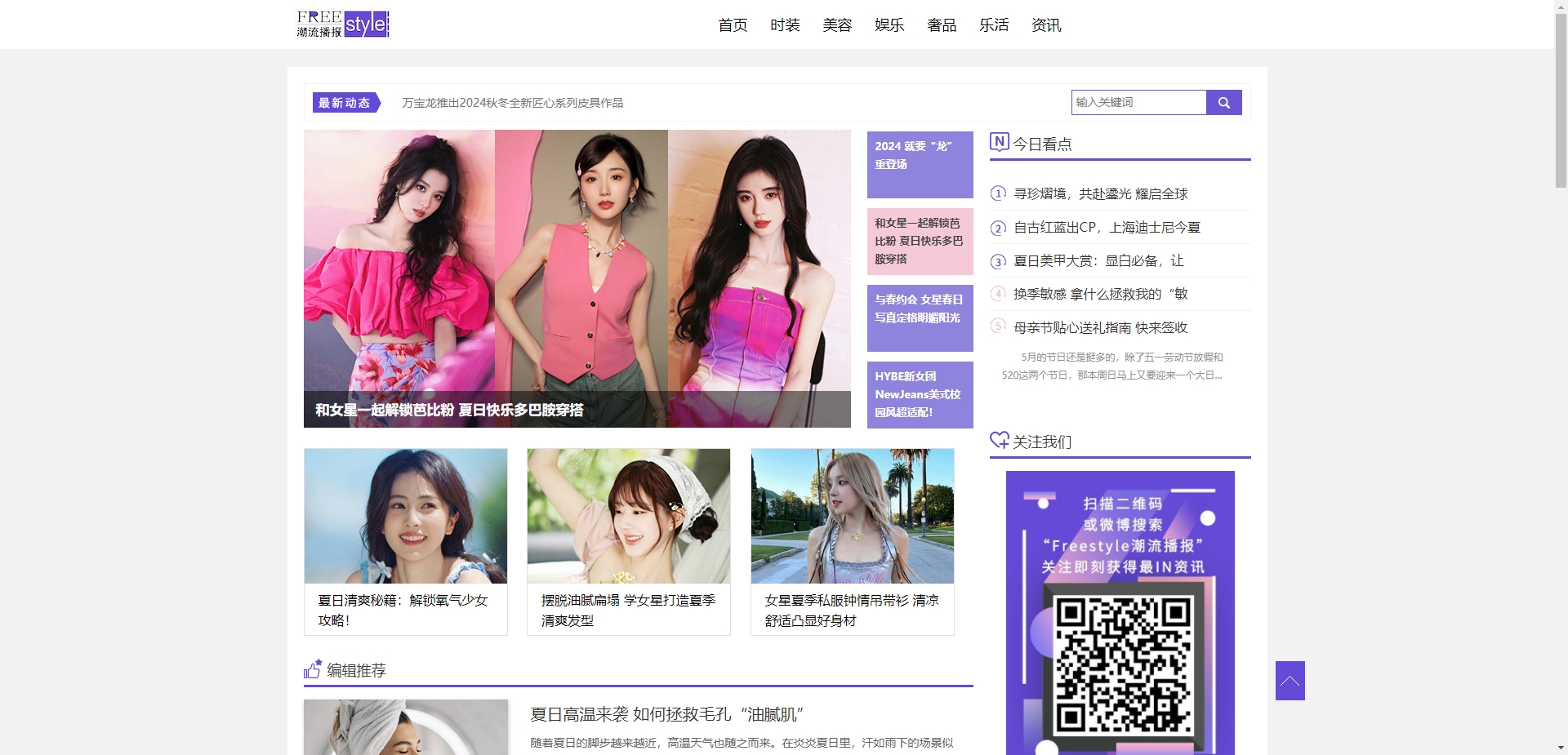Open the banner caption 和女星一起解锁芭比粉

449,410
